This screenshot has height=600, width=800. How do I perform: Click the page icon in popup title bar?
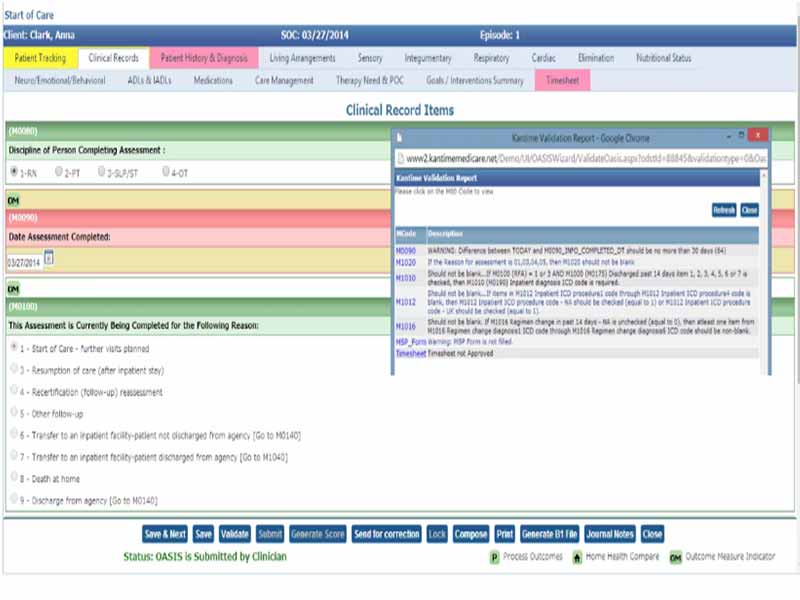399,134
